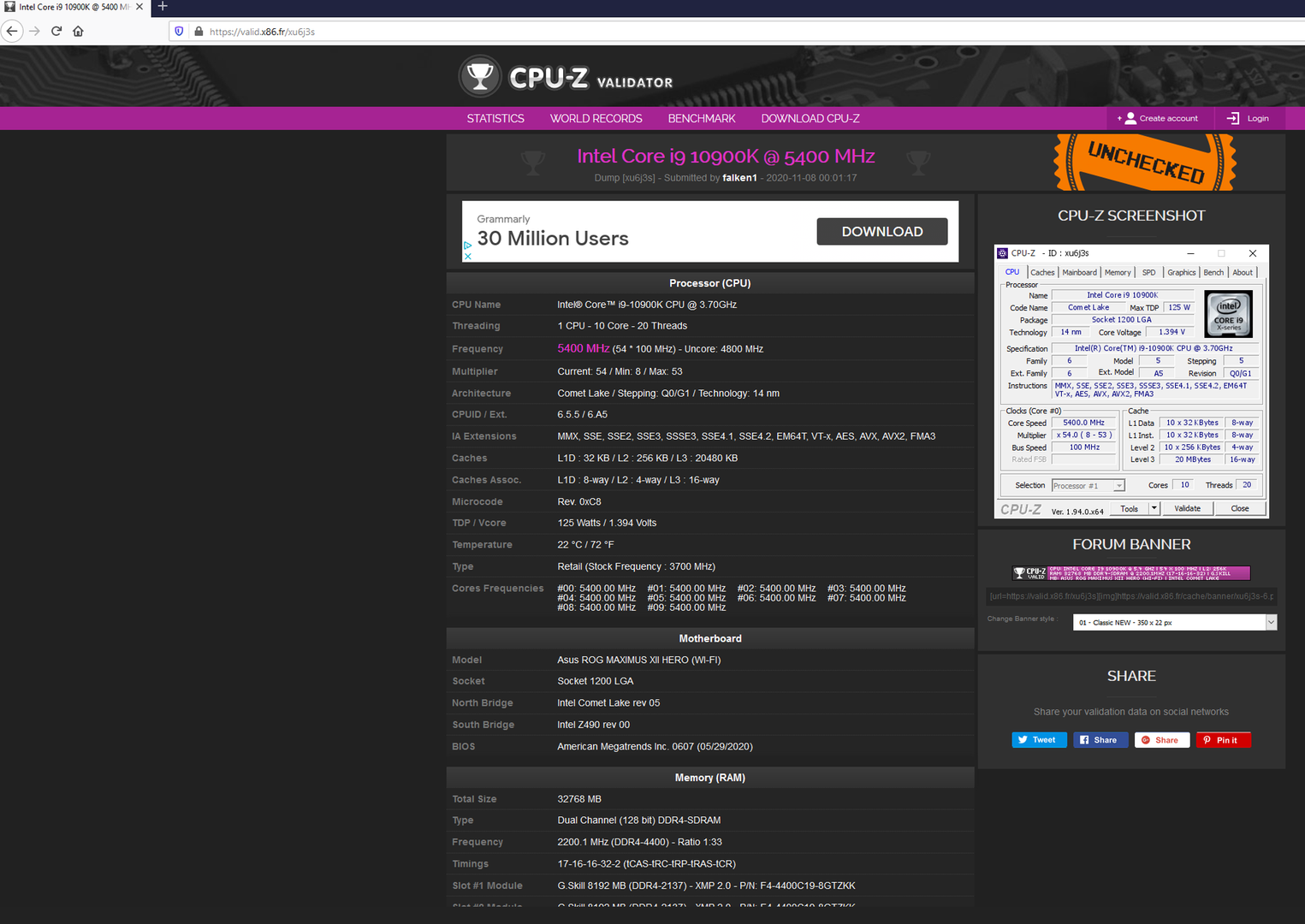Viewport: 1305px width, 924px height.
Task: Expand Tools dropdown arrow in CPU-Z
Action: 1154,509
